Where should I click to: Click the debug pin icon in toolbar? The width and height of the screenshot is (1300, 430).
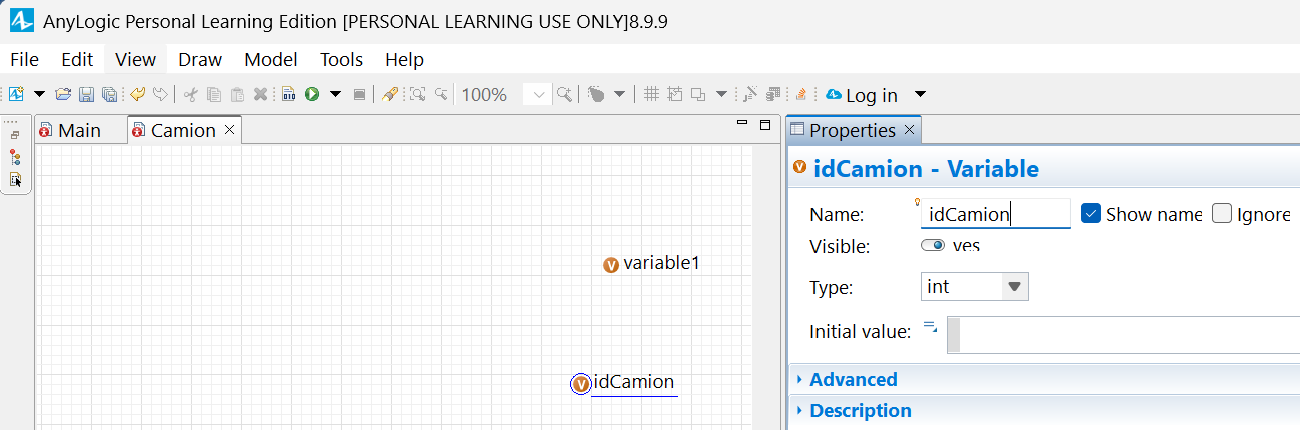click(390, 94)
